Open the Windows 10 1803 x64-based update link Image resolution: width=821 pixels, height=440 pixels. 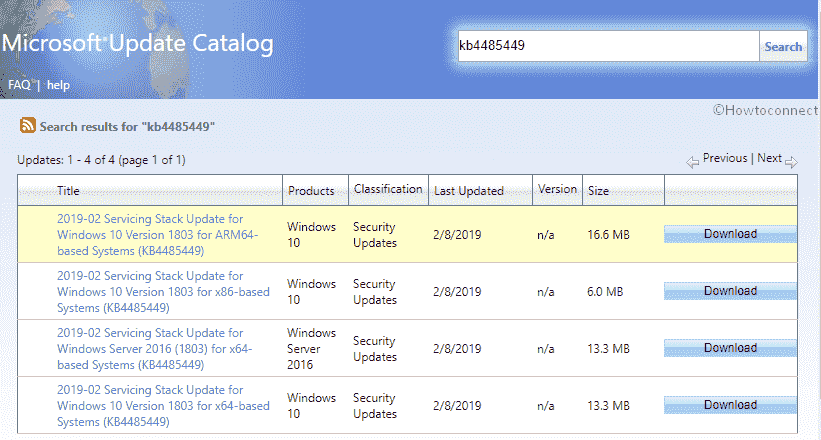163,406
